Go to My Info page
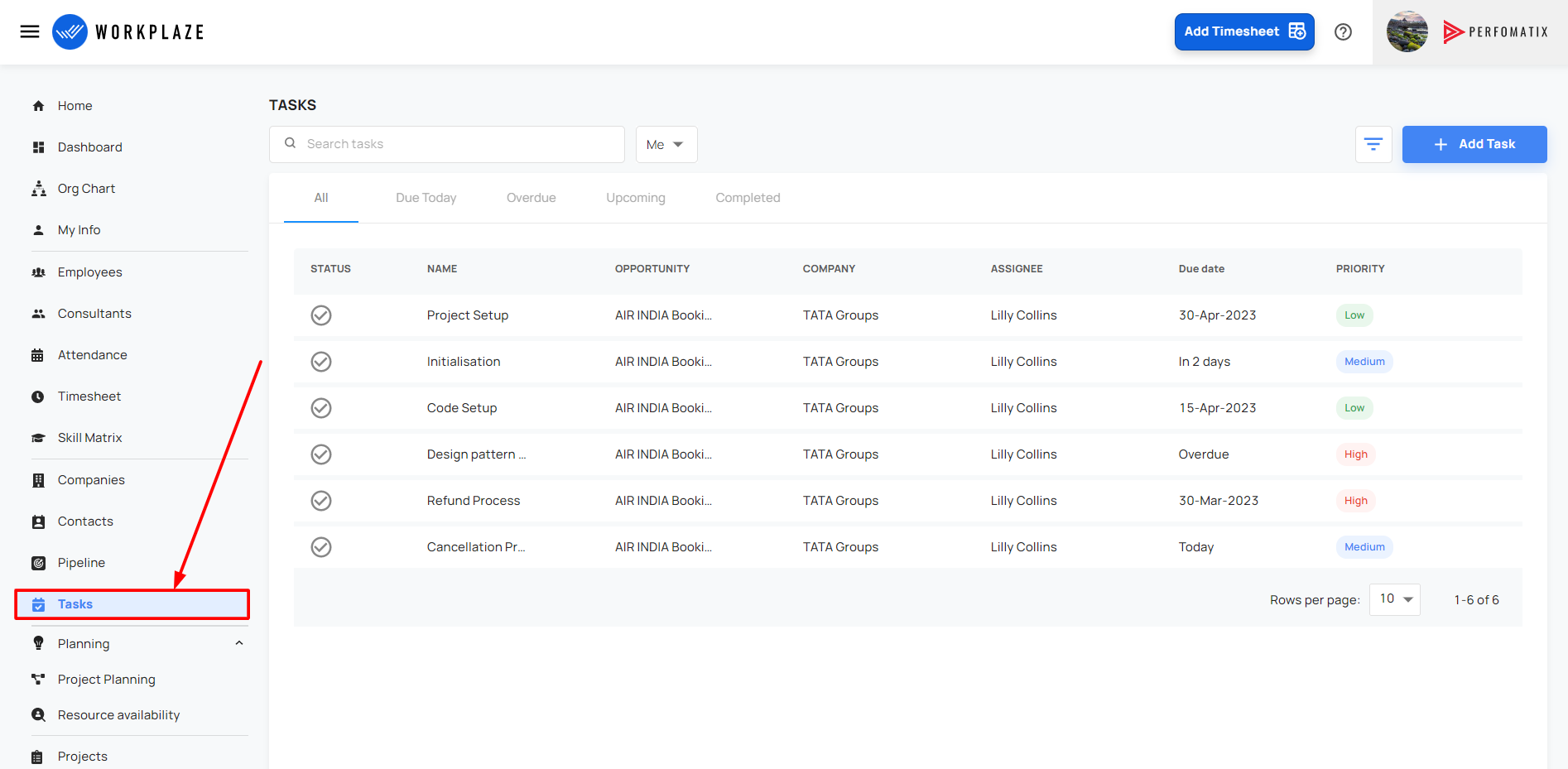The image size is (1568, 769). pyautogui.click(x=79, y=230)
